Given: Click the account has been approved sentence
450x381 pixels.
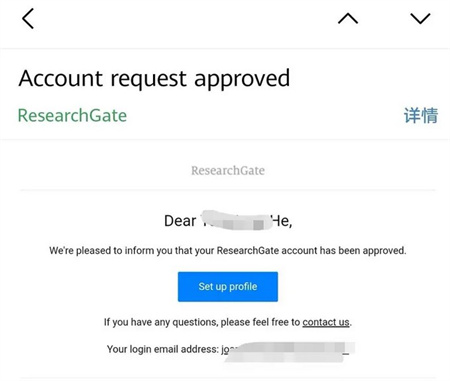Looking at the screenshot, I should 228,251.
